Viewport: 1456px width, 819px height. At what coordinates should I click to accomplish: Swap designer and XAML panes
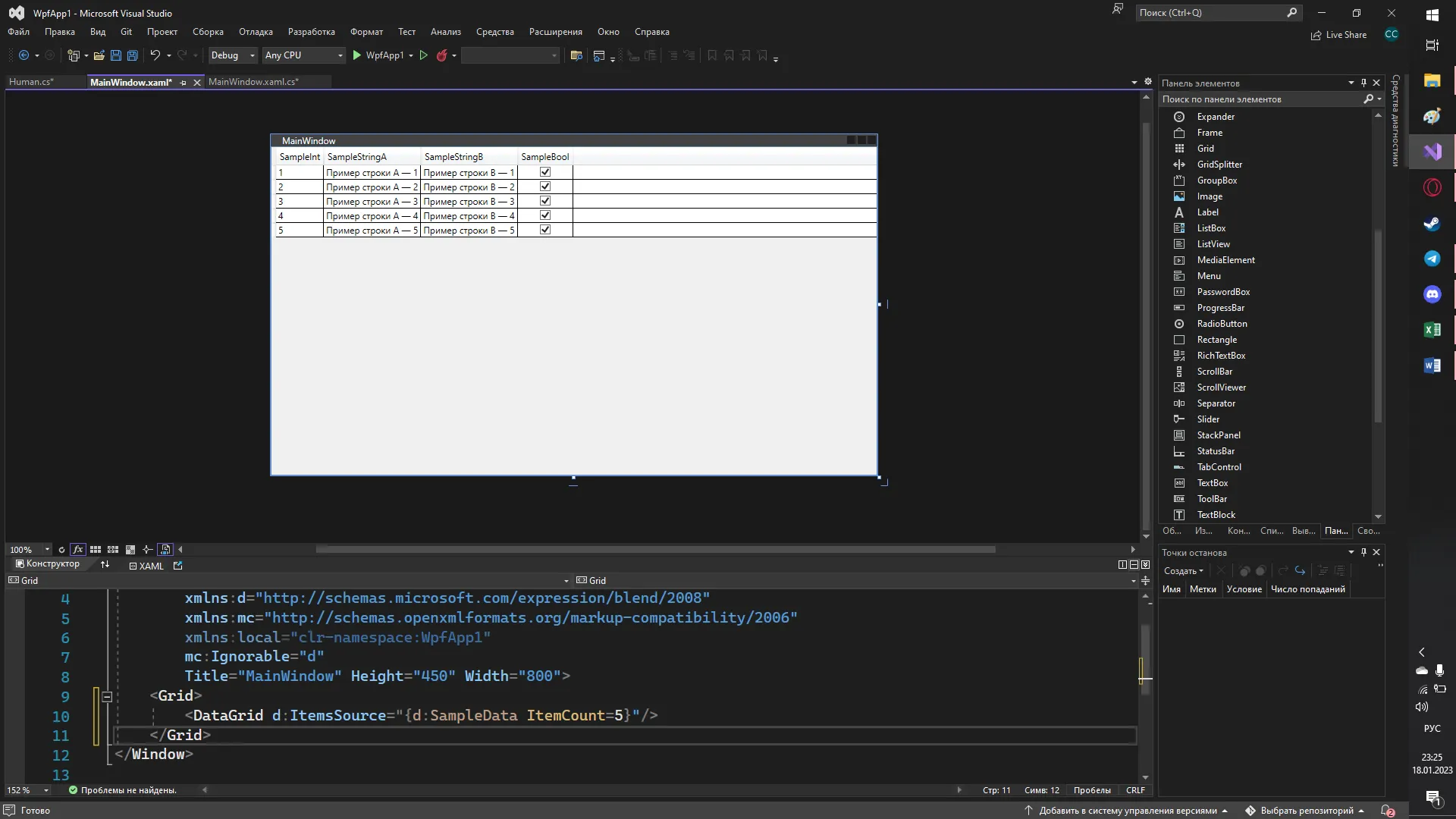tap(105, 565)
